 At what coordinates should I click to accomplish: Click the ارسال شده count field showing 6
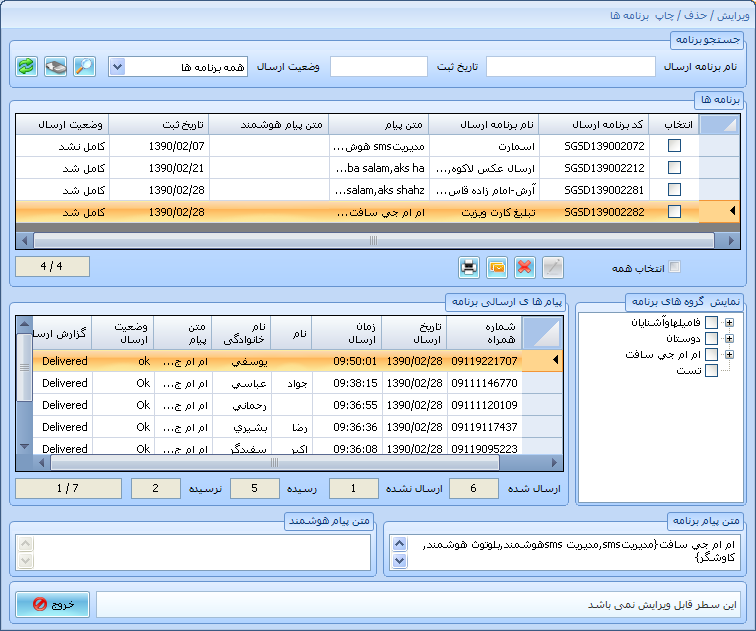tap(473, 488)
